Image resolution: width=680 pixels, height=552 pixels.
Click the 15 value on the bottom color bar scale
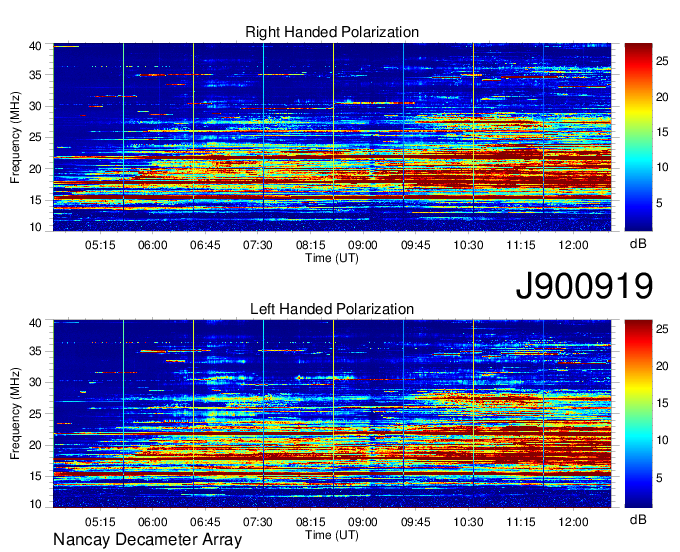click(x=662, y=403)
